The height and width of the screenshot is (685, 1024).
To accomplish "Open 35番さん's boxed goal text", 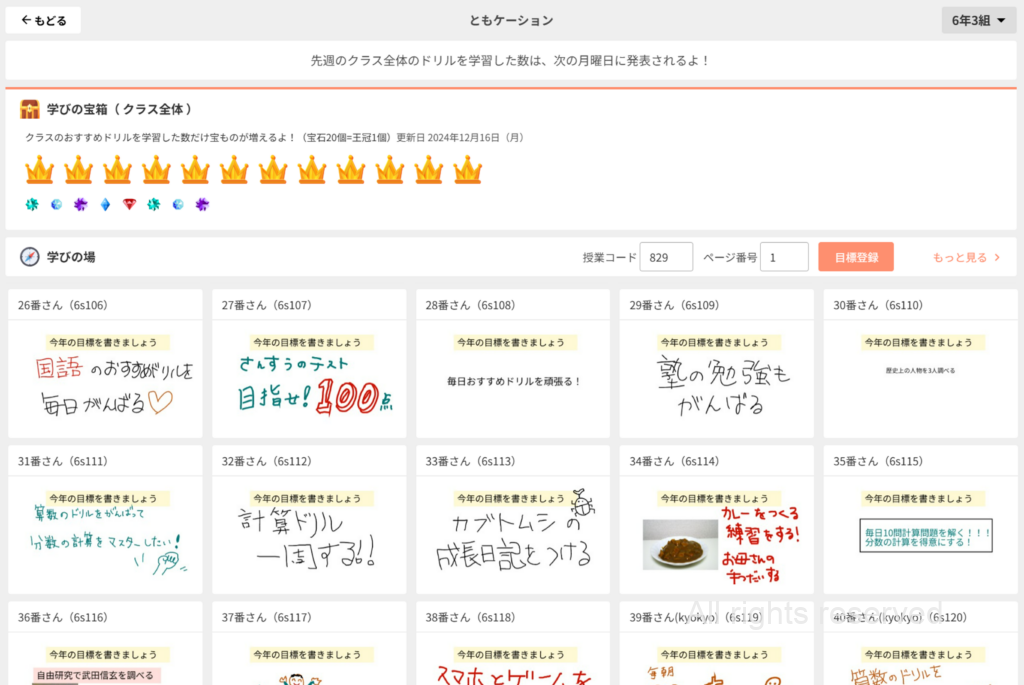I will [926, 535].
